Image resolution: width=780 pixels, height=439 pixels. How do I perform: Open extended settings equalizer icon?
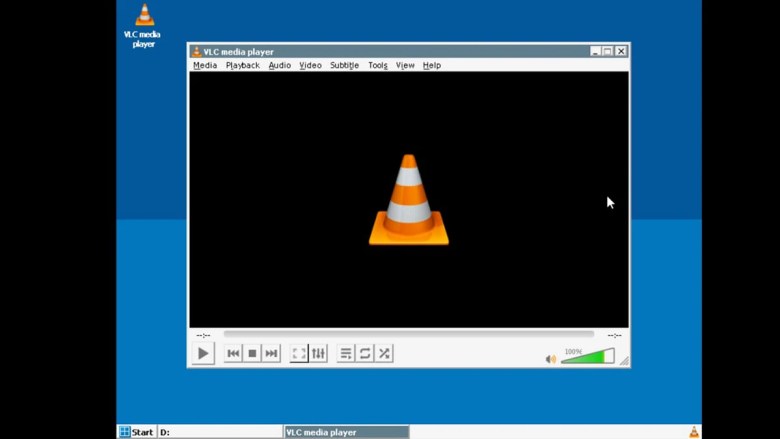click(x=318, y=353)
